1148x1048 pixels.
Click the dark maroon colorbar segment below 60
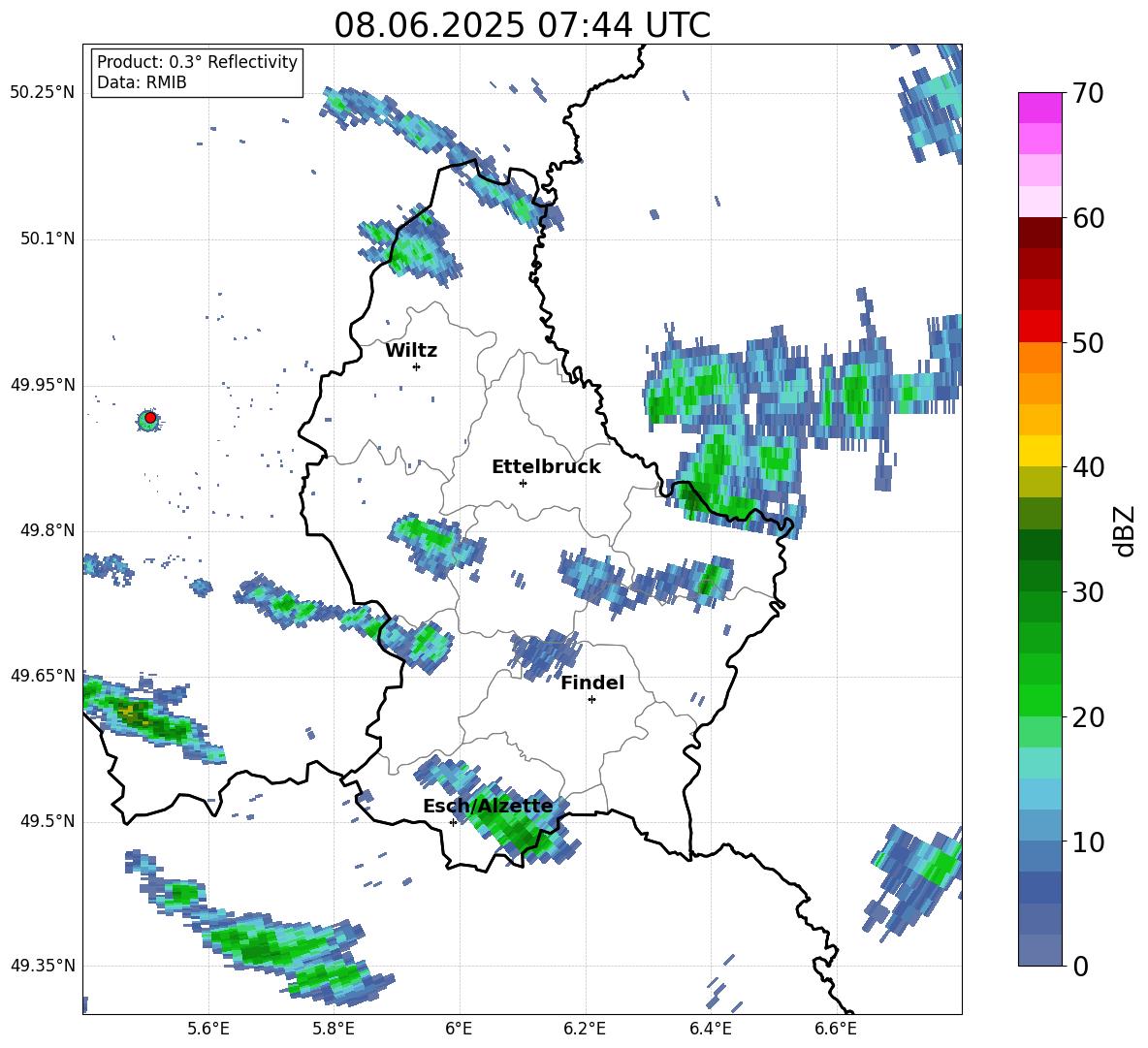point(1039,233)
